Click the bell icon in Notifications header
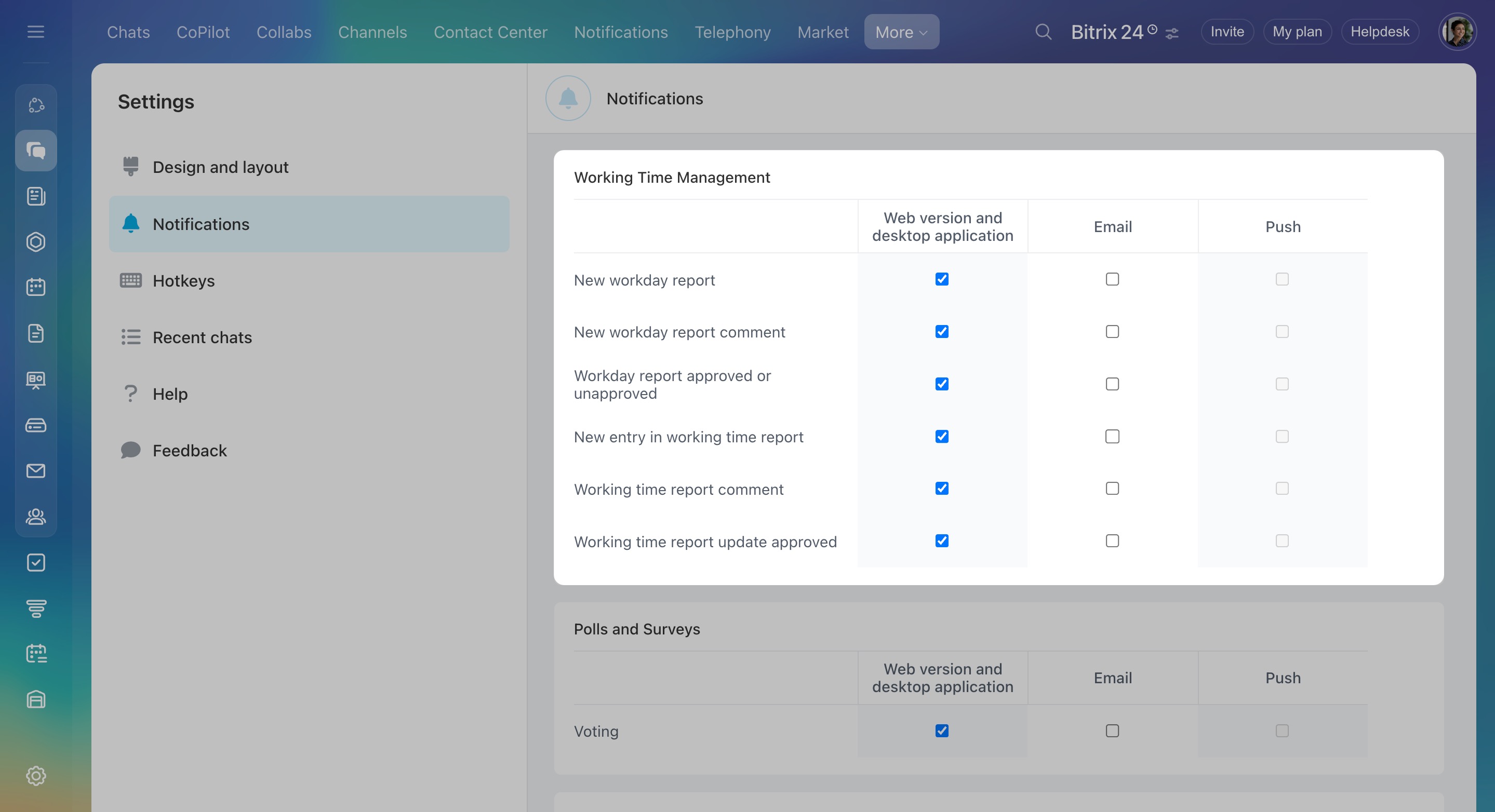The height and width of the screenshot is (812, 1495). click(x=568, y=98)
